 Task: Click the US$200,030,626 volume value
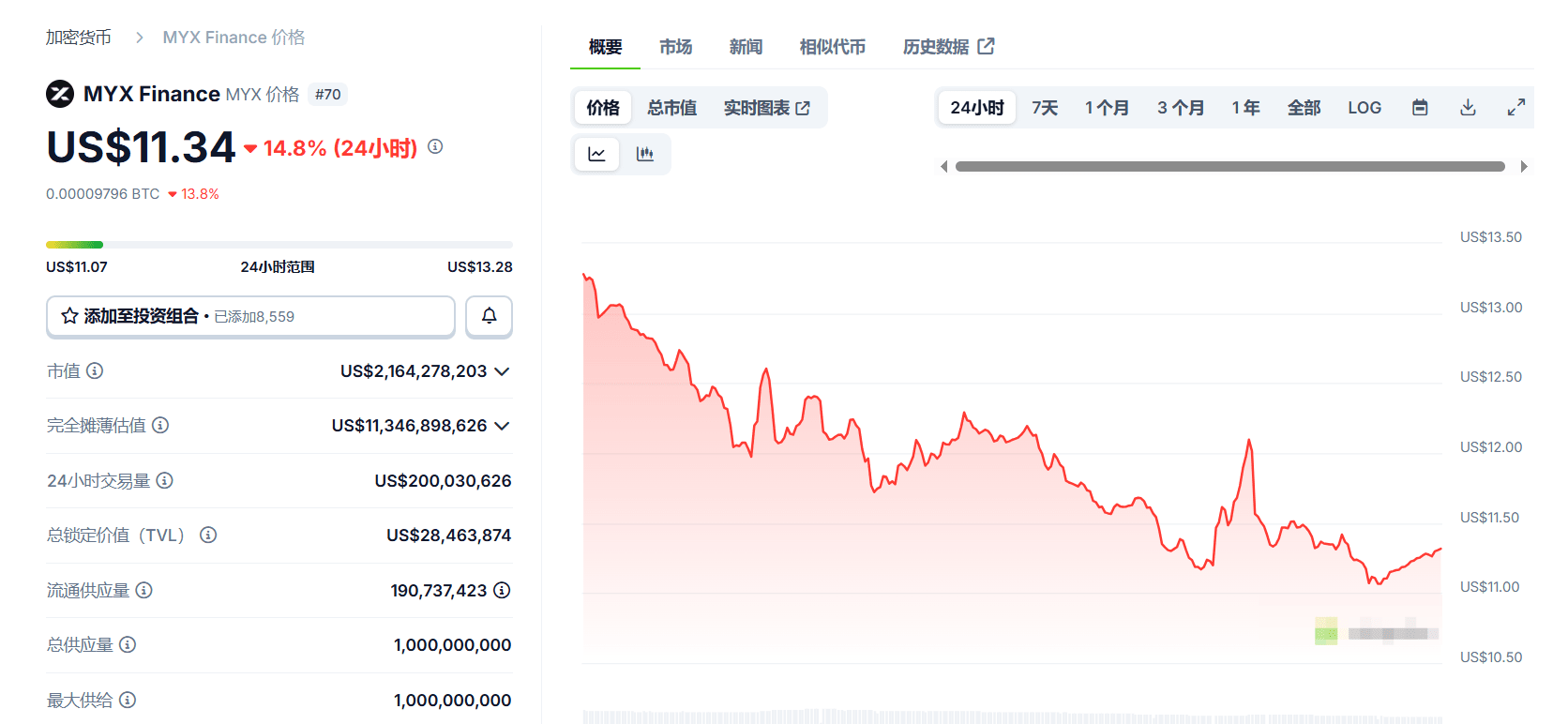coord(443,481)
